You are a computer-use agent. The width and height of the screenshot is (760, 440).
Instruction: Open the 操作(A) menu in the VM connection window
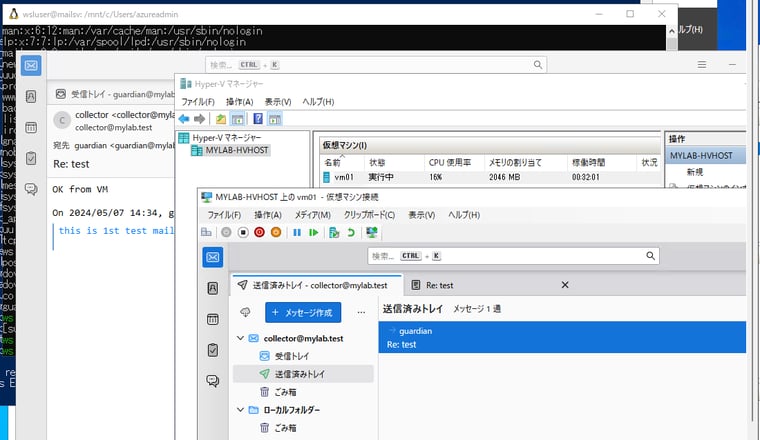coord(268,215)
